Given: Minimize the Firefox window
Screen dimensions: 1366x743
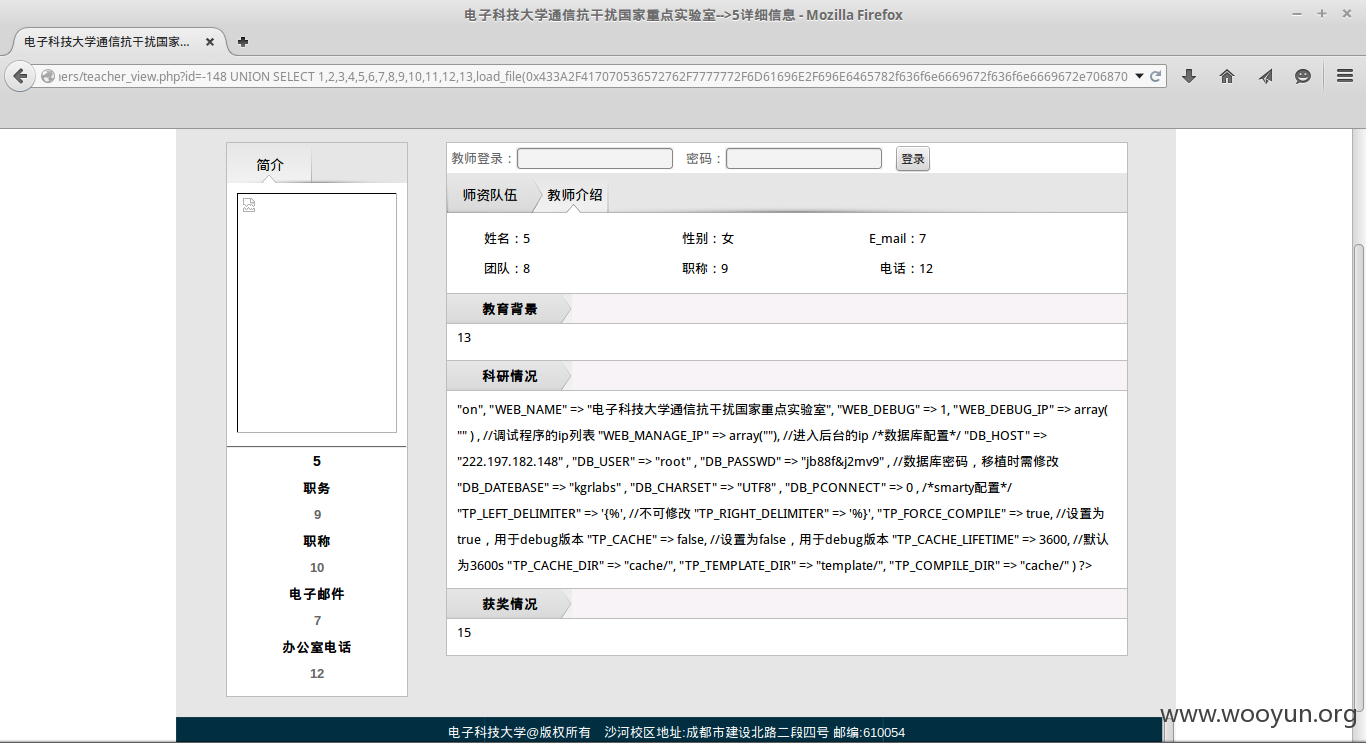Looking at the screenshot, I should (1297, 14).
